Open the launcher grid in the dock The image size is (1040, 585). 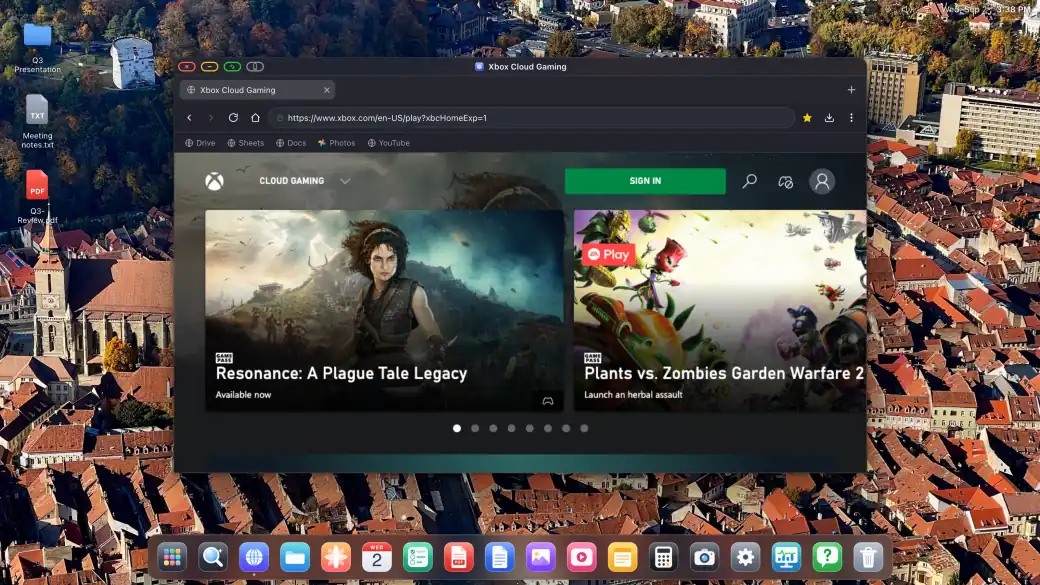(x=172, y=557)
